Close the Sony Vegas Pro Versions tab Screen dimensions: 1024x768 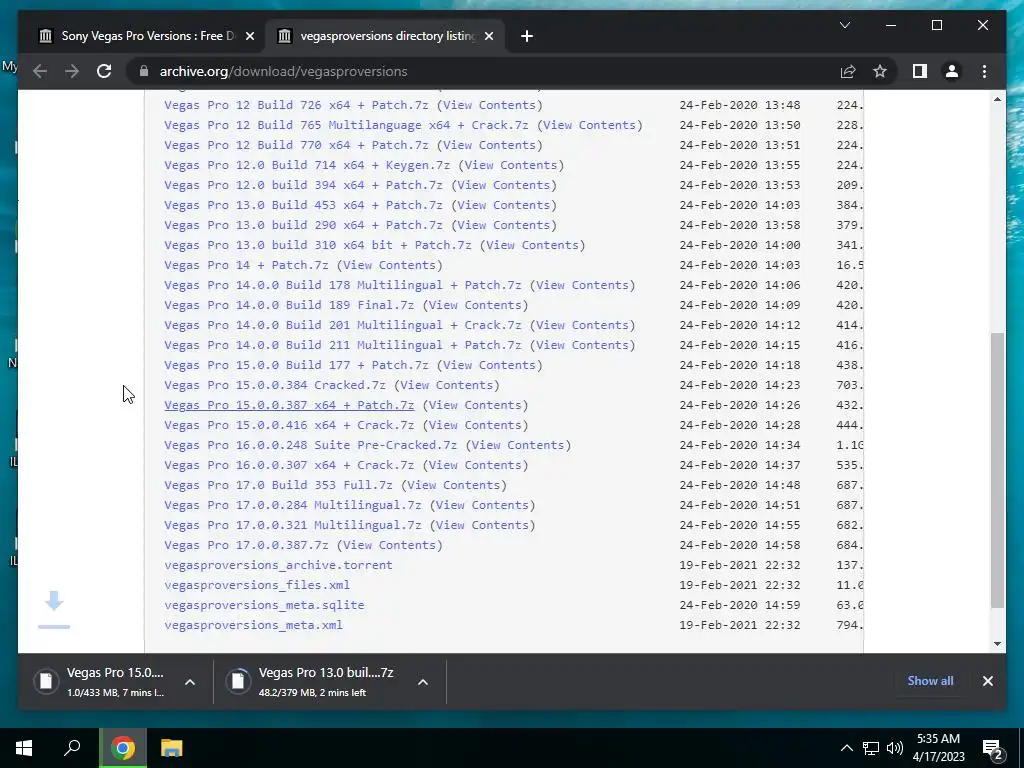(249, 37)
